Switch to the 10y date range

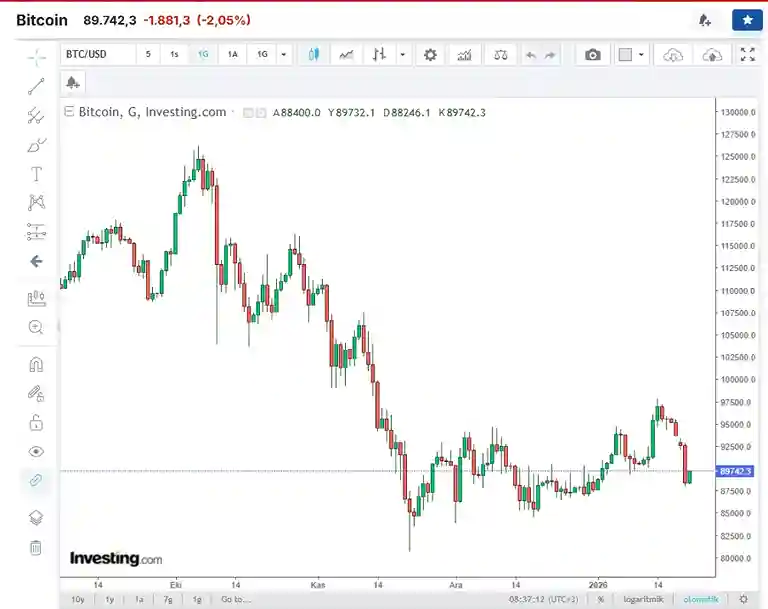tap(77, 599)
